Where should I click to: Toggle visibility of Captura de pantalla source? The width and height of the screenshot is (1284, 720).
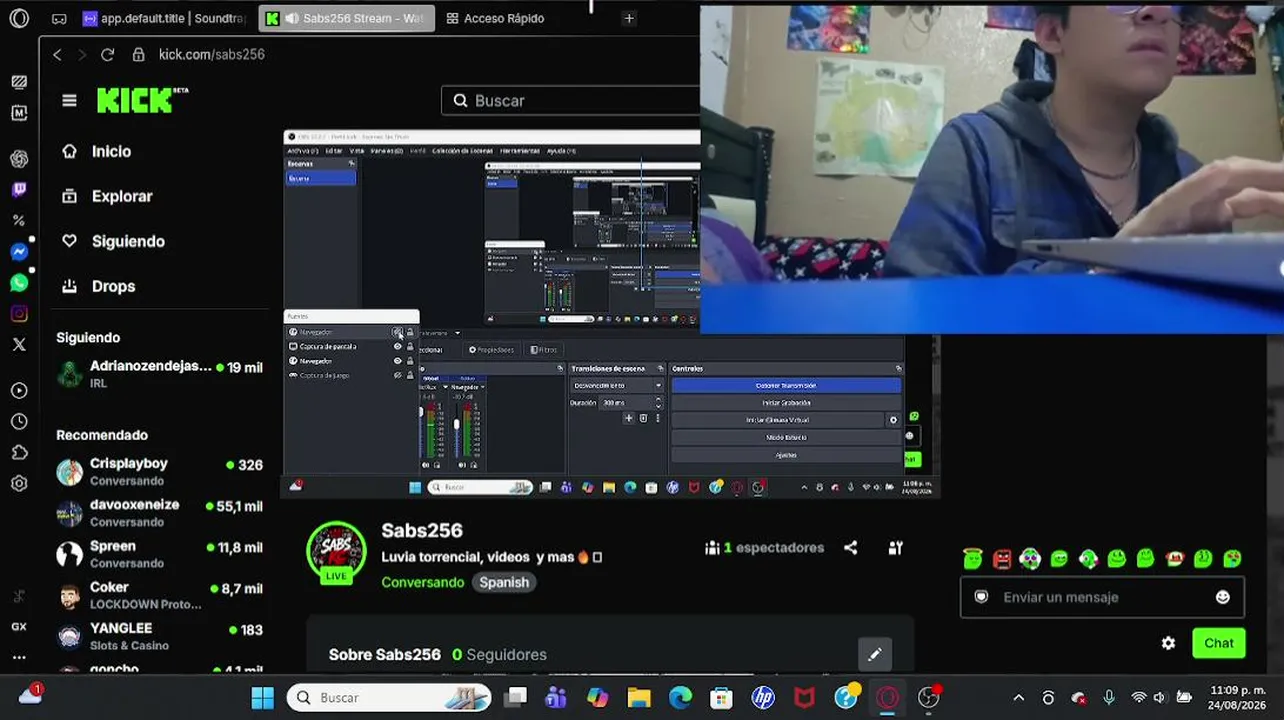(x=397, y=346)
